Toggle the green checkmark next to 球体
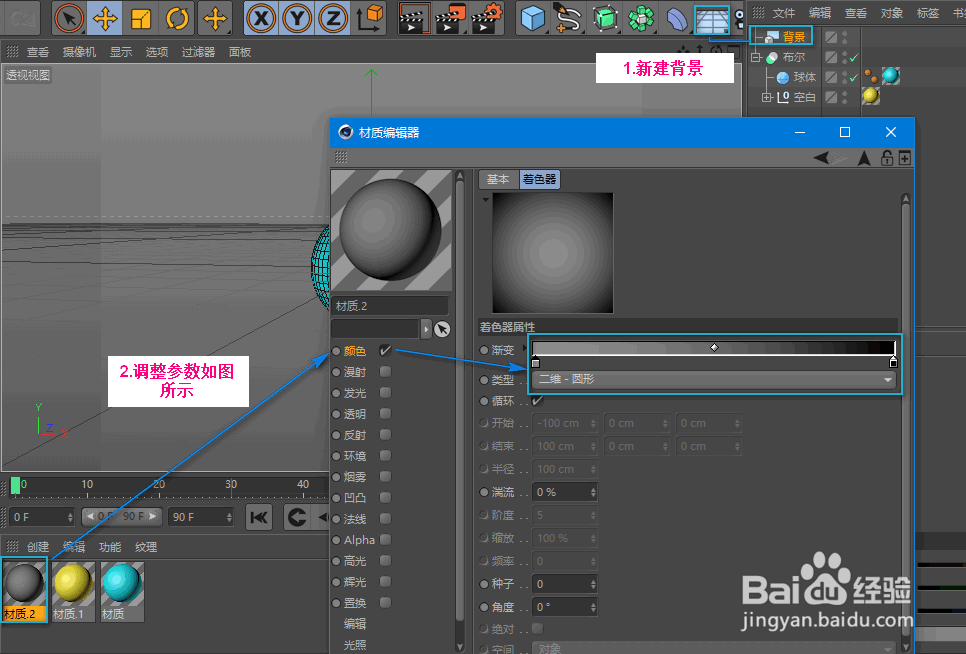The width and height of the screenshot is (966, 654). (853, 76)
